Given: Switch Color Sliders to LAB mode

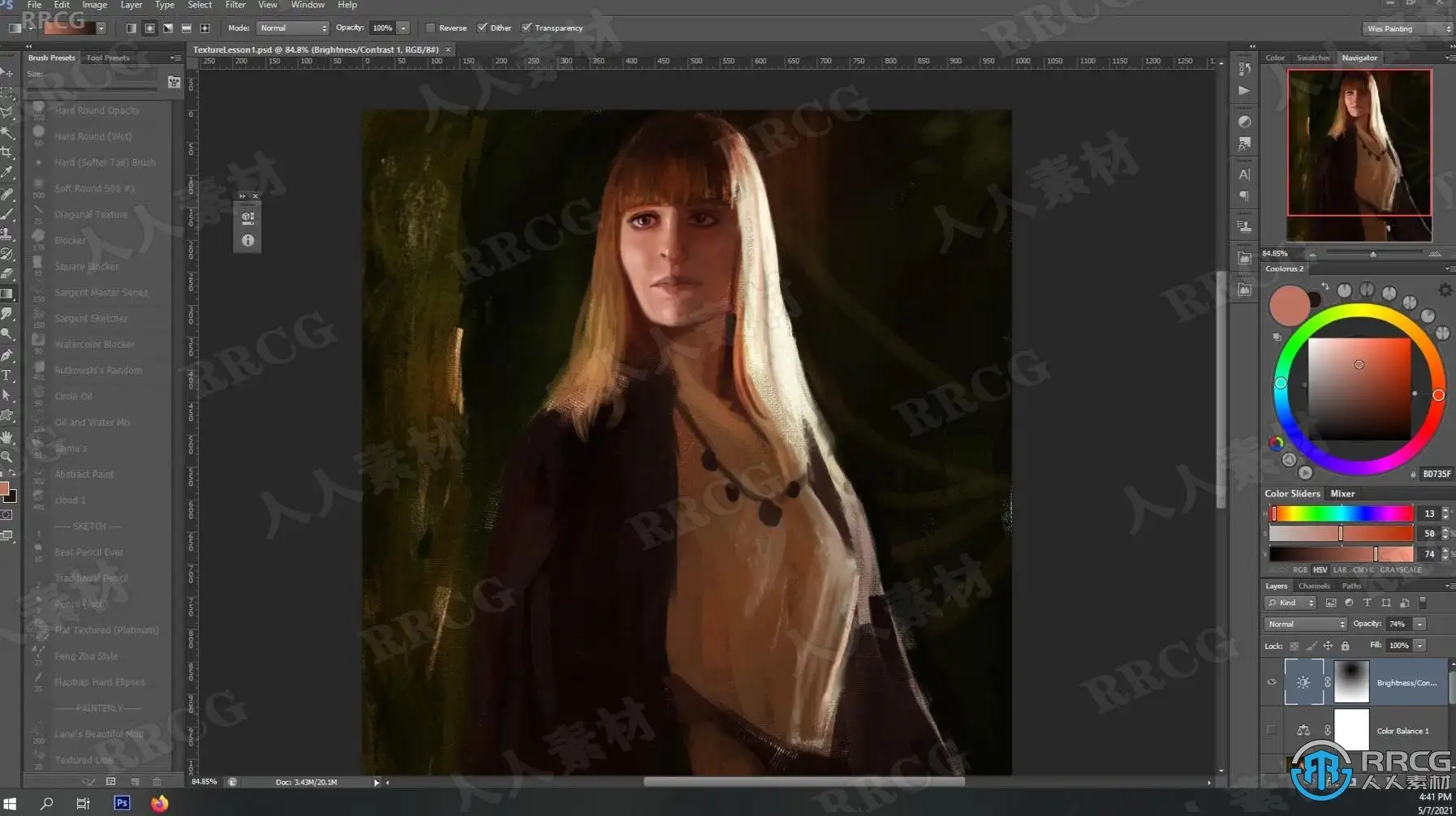Looking at the screenshot, I should click(x=1339, y=570).
